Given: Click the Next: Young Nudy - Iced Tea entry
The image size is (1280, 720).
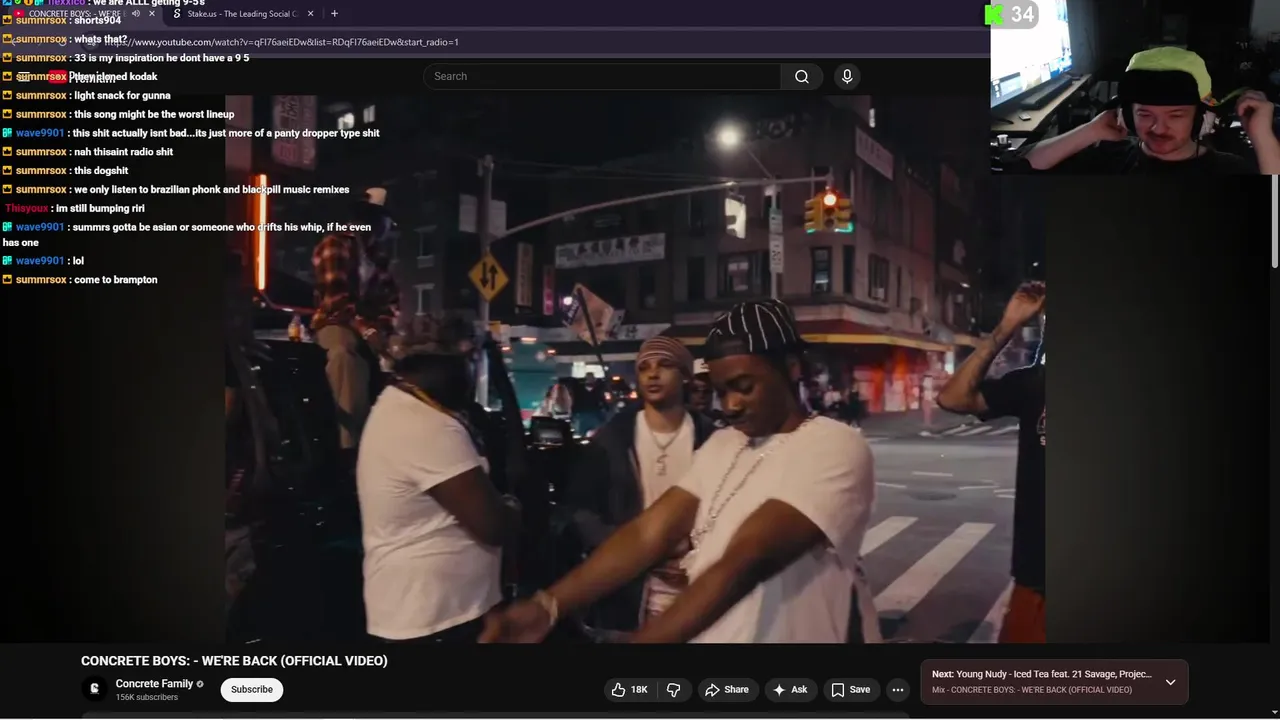Looking at the screenshot, I should pos(1042,674).
